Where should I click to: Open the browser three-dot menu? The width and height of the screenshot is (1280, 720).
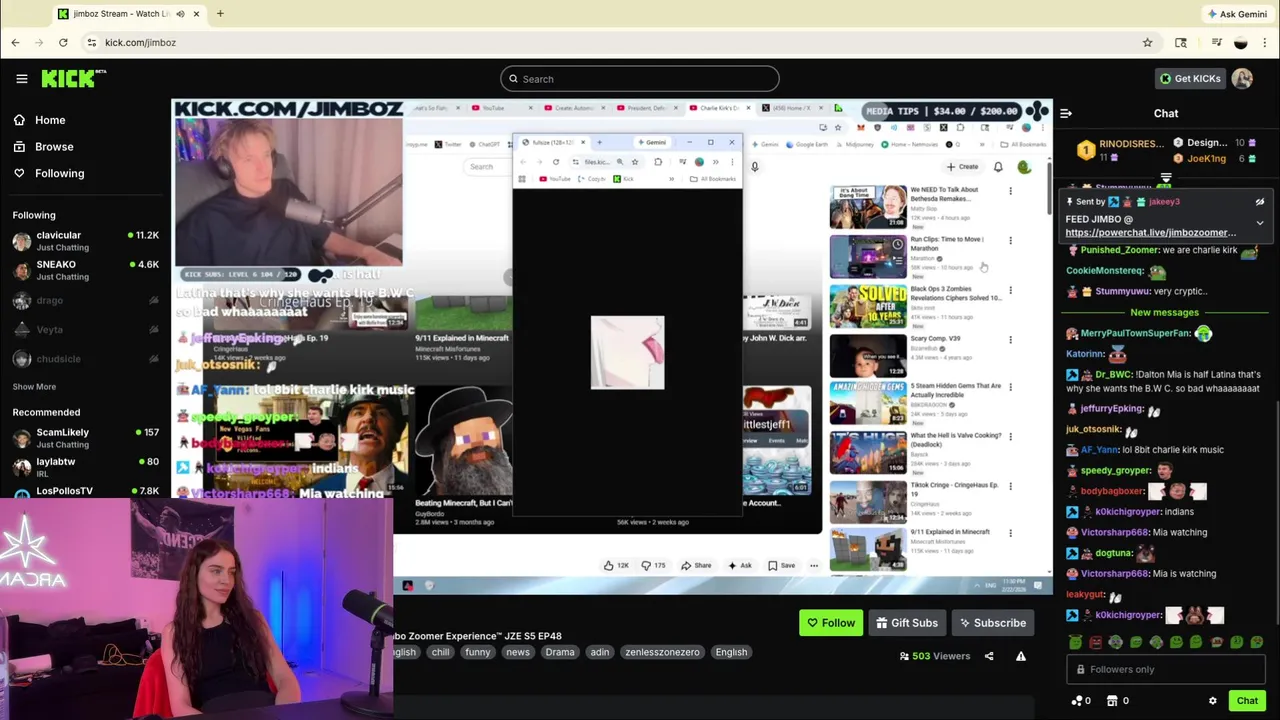(x=1265, y=42)
